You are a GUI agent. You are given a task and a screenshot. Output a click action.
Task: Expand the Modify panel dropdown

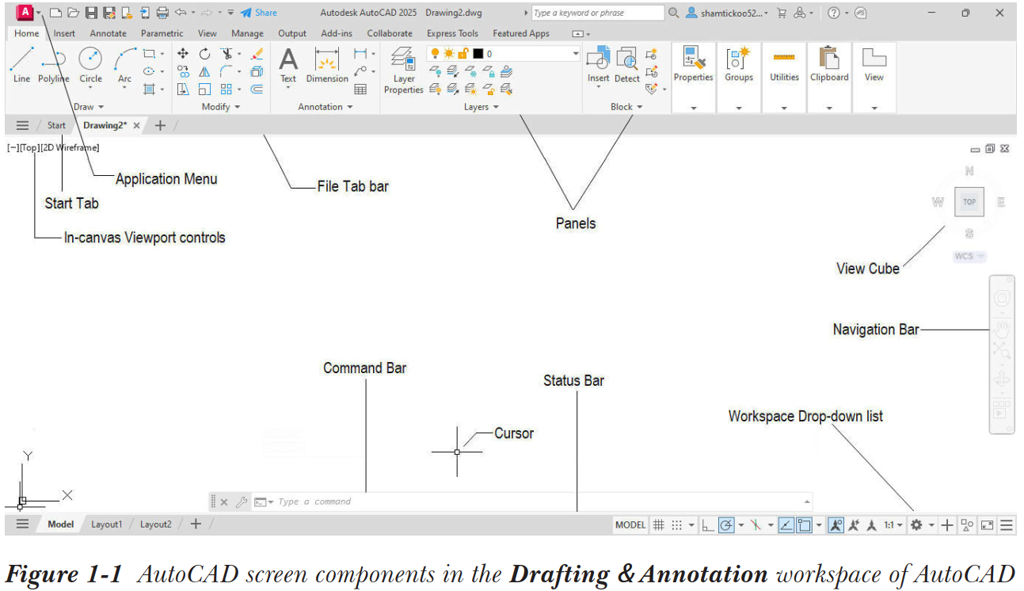(x=221, y=106)
